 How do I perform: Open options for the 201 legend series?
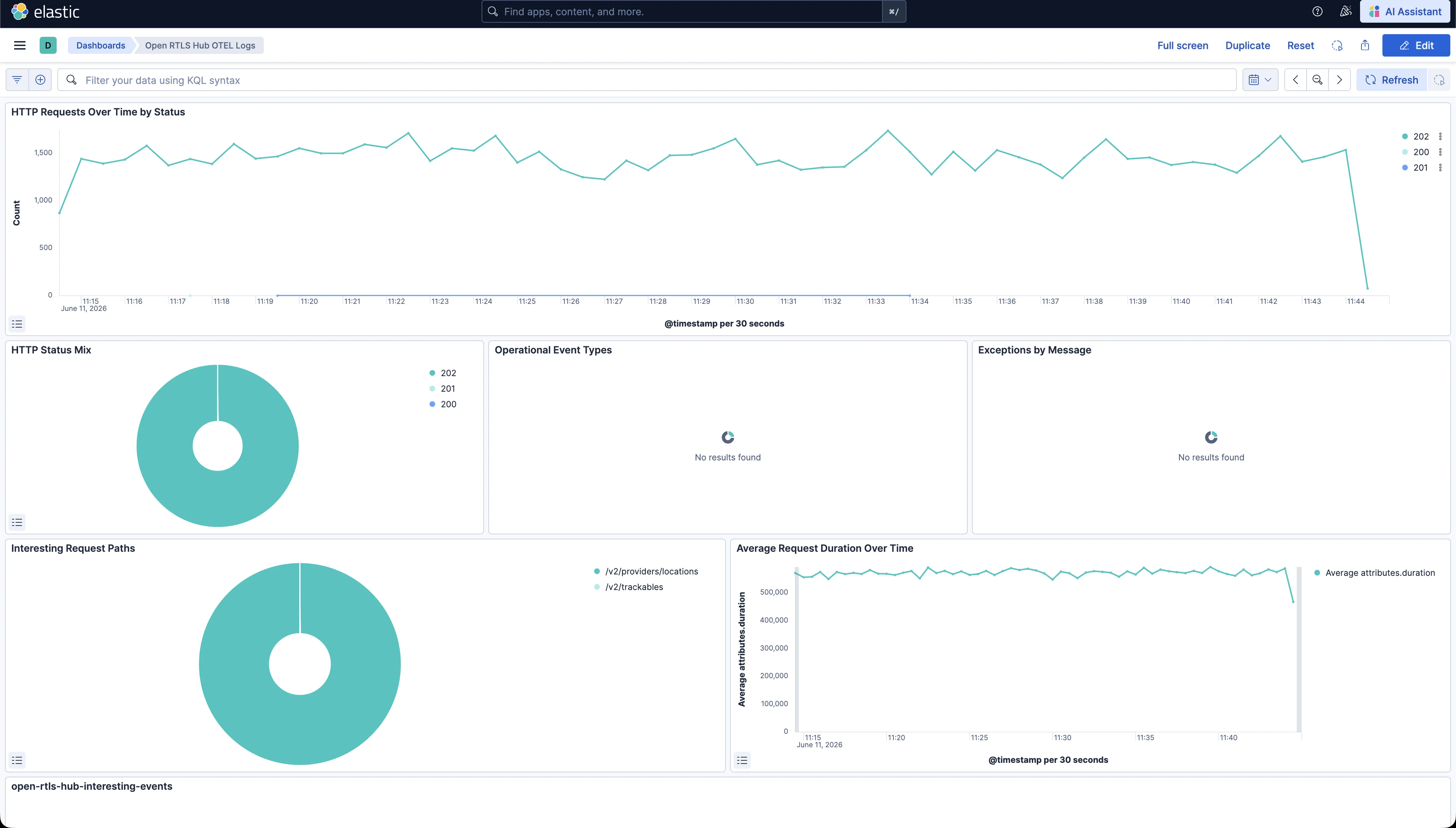coord(1440,167)
